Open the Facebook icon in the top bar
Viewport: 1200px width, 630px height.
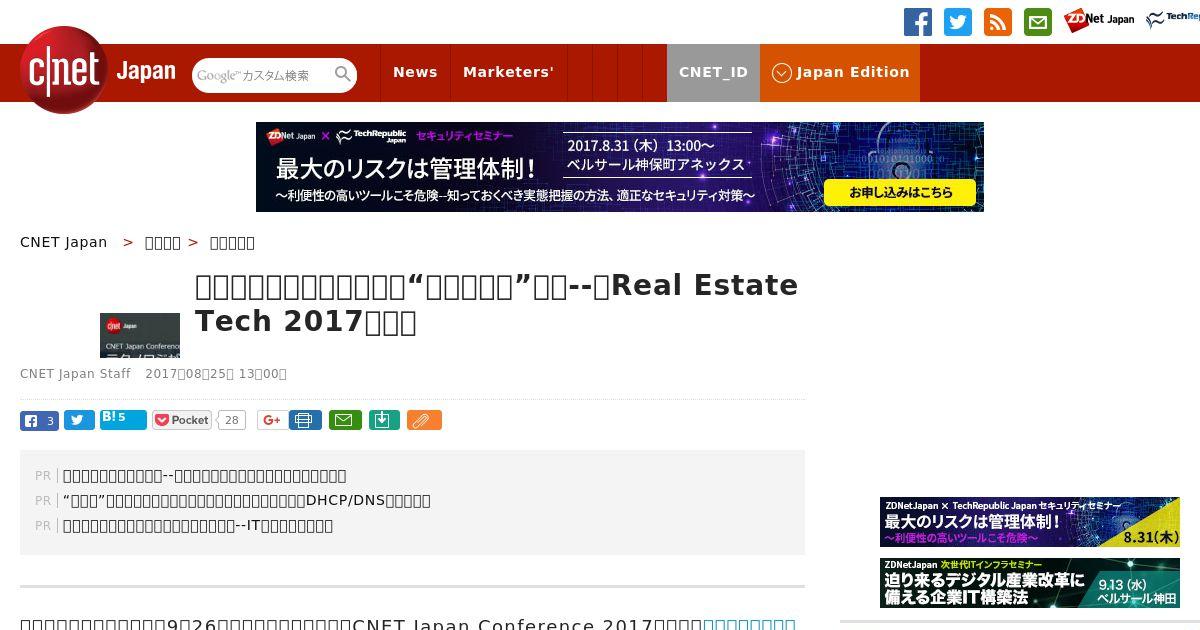pos(918,22)
